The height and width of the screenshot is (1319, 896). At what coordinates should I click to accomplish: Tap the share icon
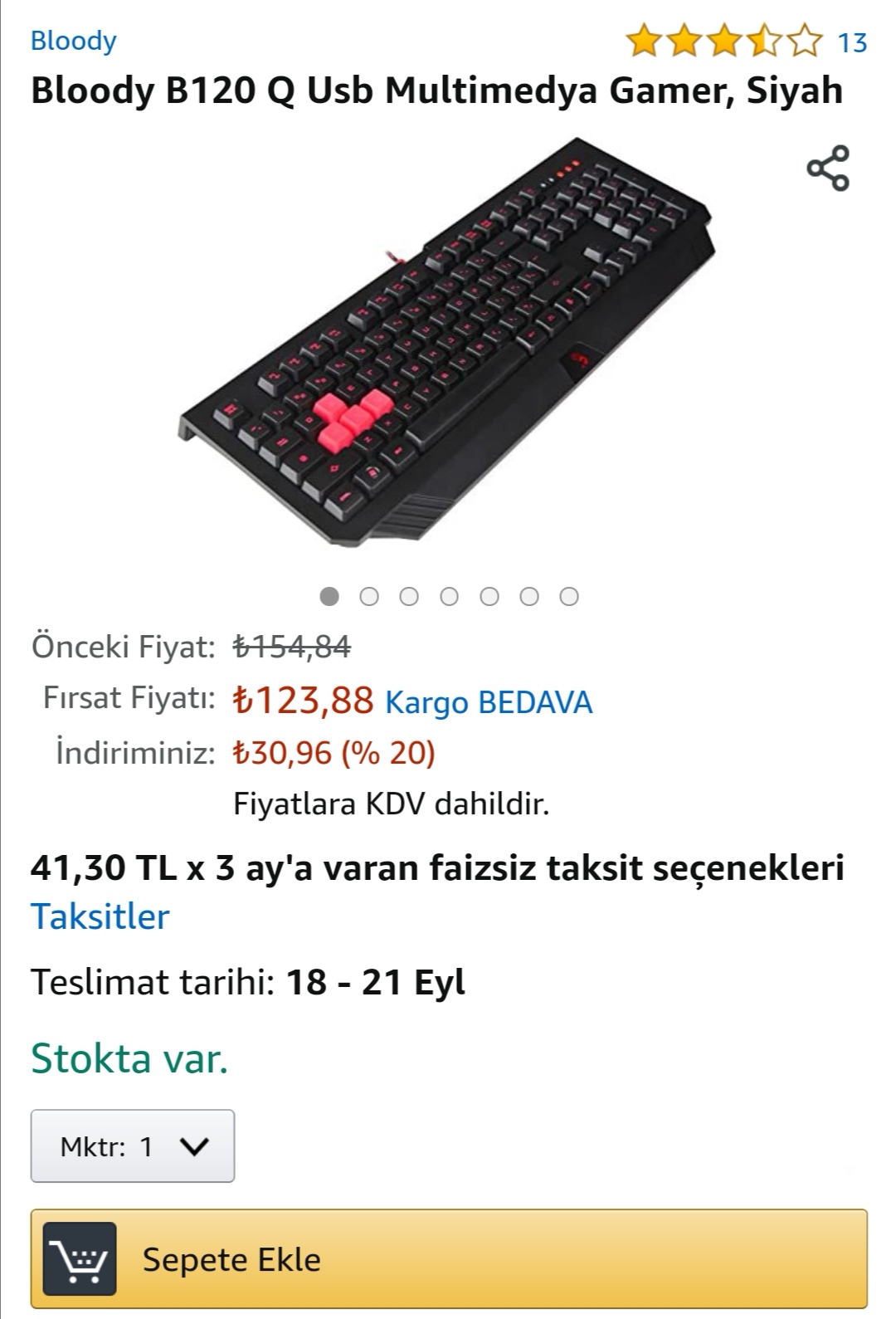click(828, 168)
